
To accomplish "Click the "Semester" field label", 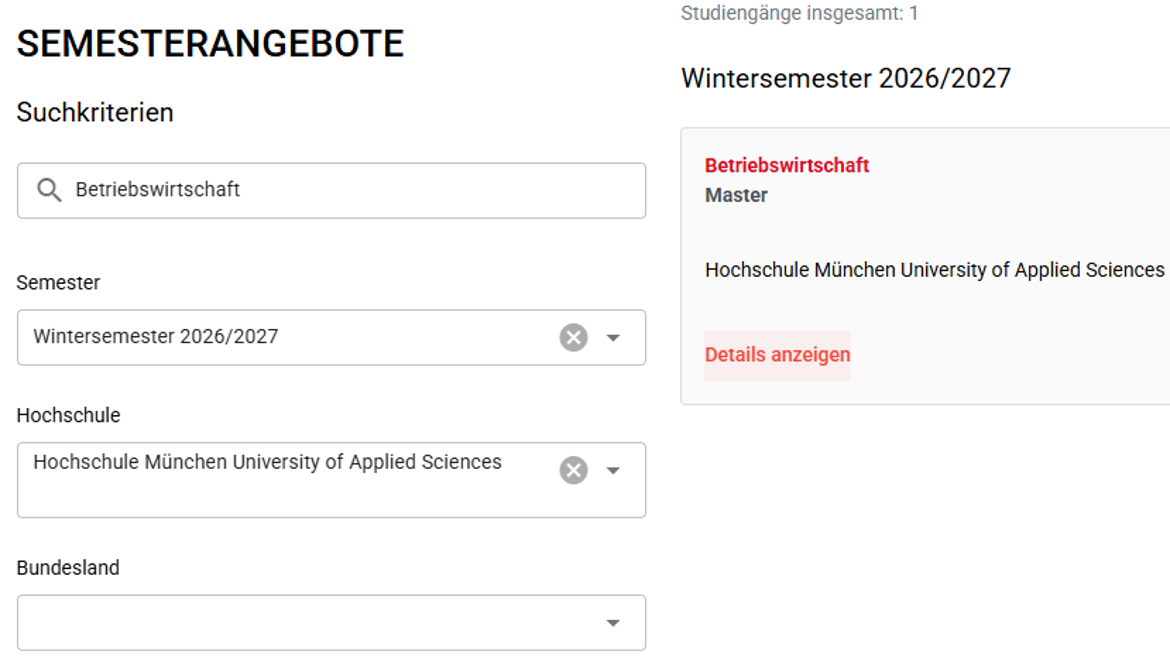I will click(57, 283).
